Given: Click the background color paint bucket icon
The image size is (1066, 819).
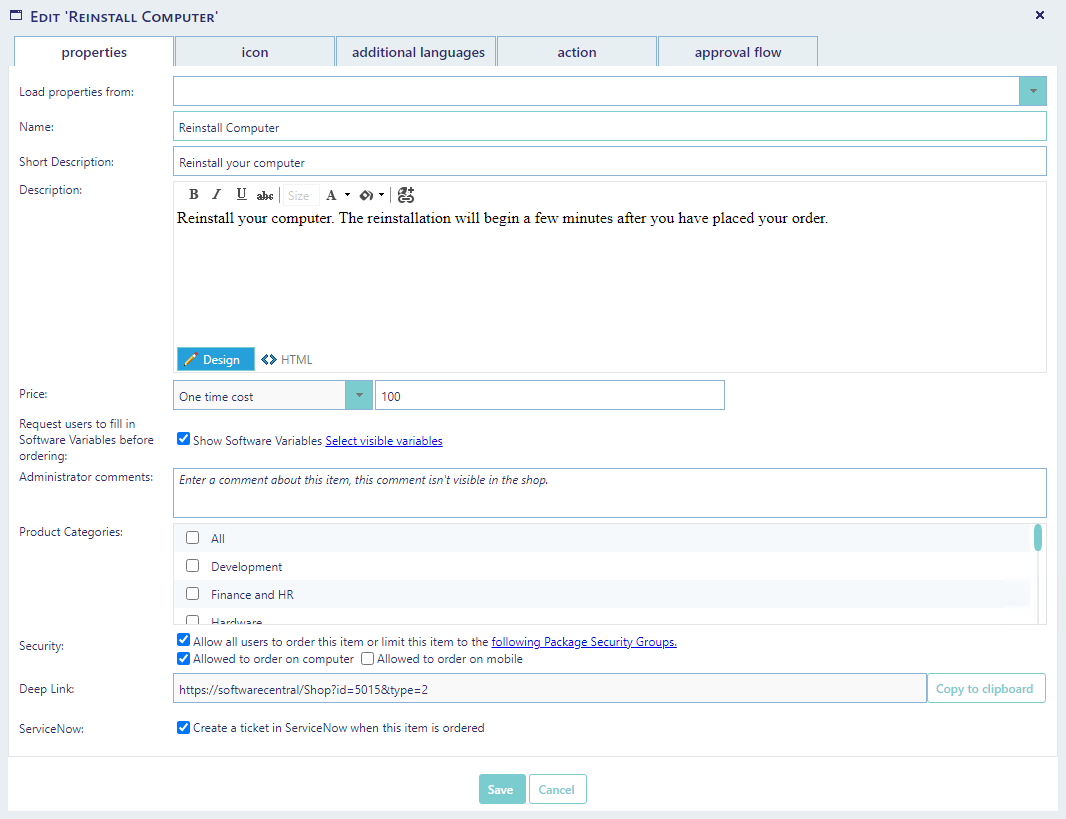Looking at the screenshot, I should (366, 195).
